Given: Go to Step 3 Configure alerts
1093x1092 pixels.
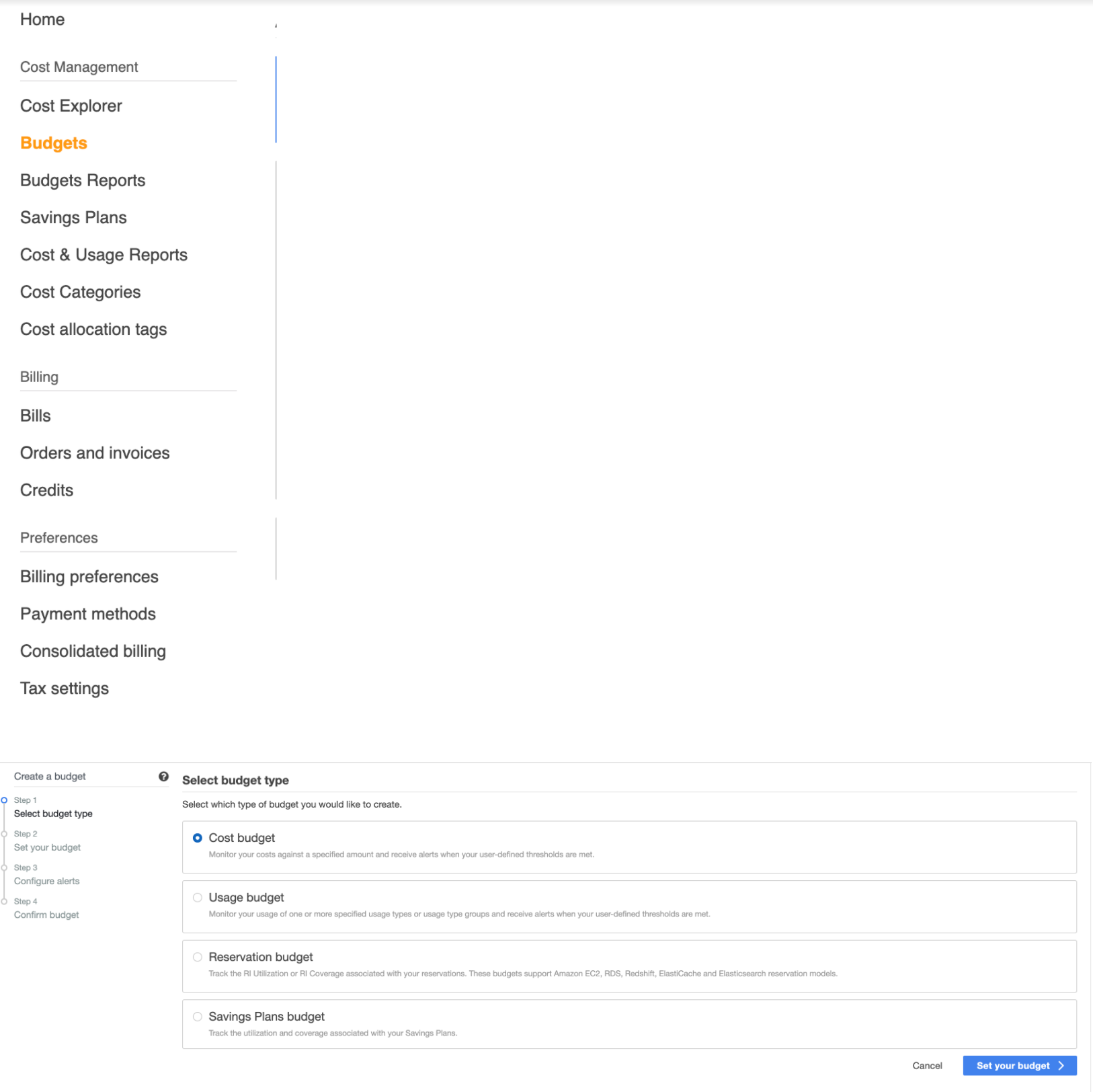Looking at the screenshot, I should coord(46,874).
